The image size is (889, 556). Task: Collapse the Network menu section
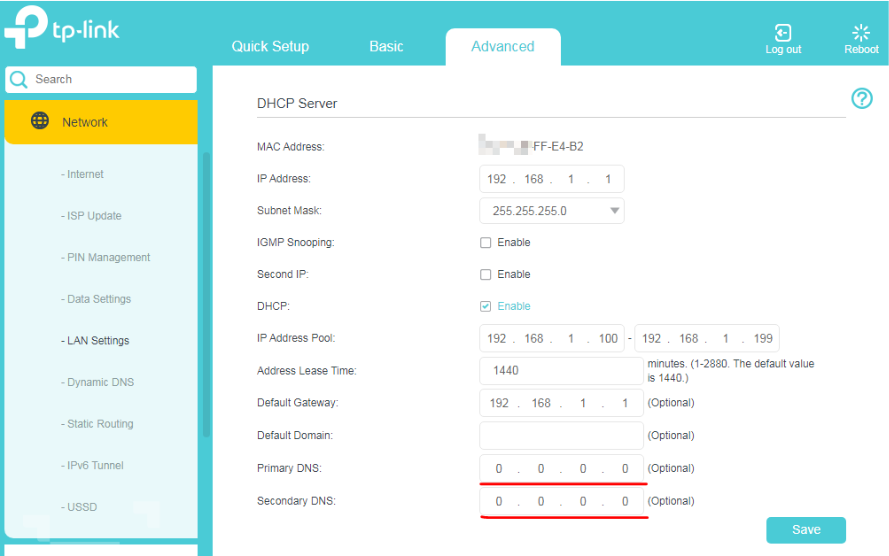click(x=101, y=122)
